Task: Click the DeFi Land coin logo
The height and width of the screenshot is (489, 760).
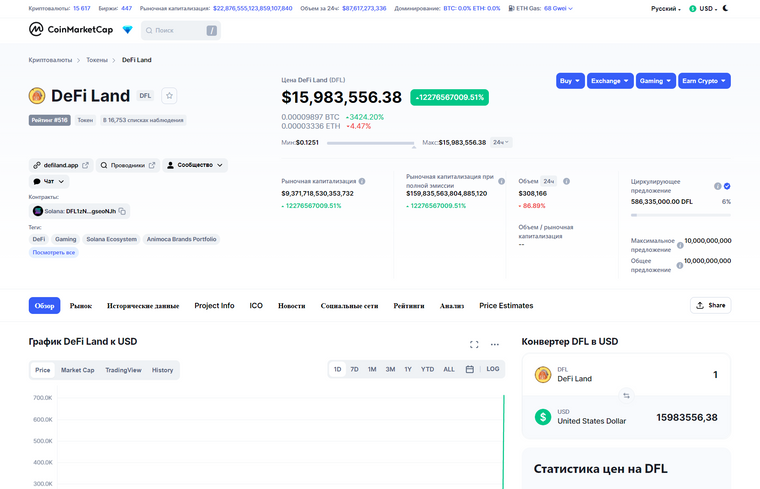Action: pos(37,95)
